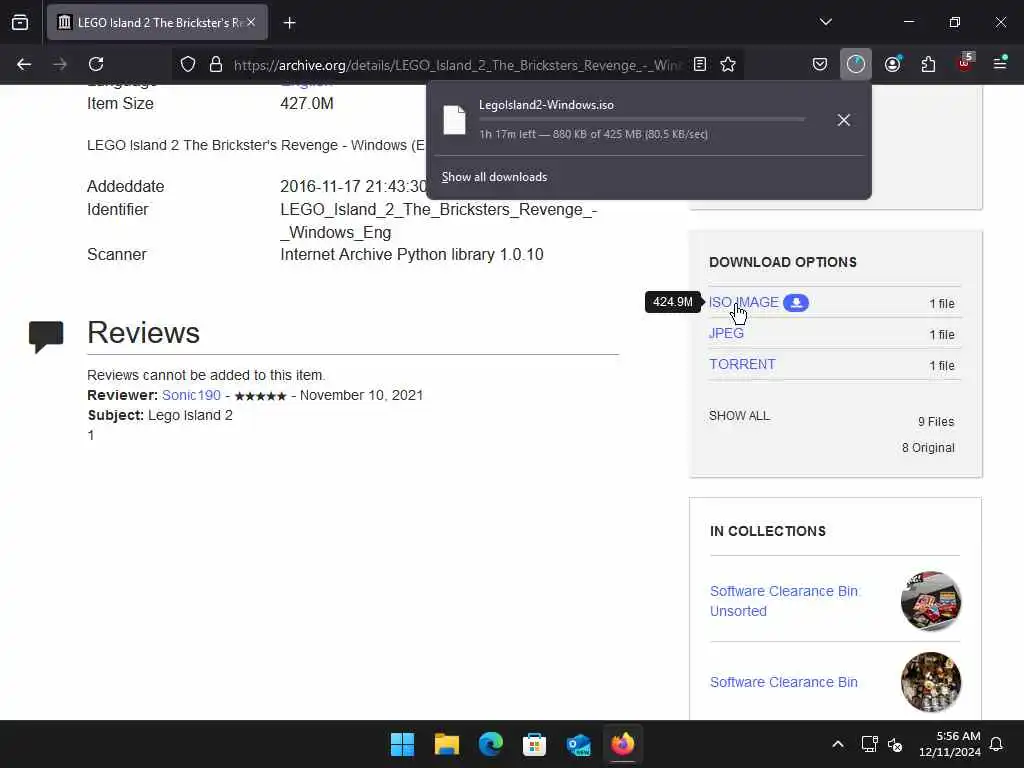Open Firefox application menu
The width and height of the screenshot is (1024, 768).
coord(1000,63)
